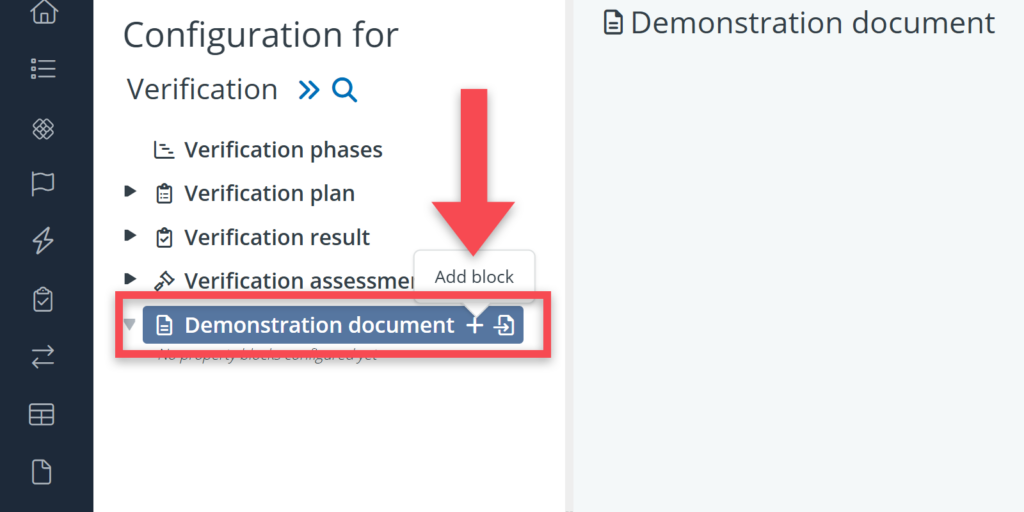The height and width of the screenshot is (512, 1024).
Task: Click import icon beside Add block plus
Action: [x=505, y=325]
